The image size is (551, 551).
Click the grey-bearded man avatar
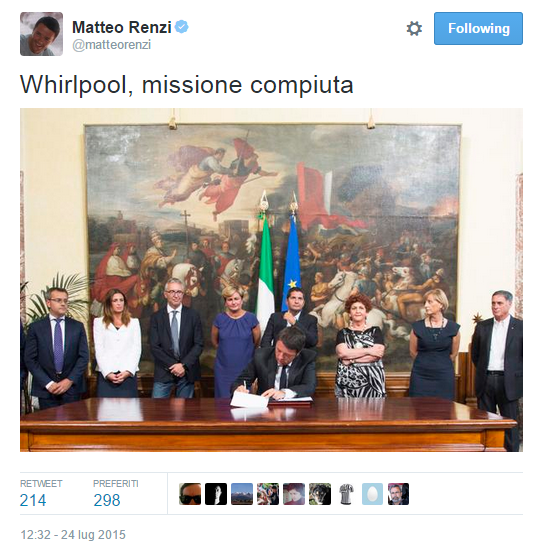tap(398, 494)
